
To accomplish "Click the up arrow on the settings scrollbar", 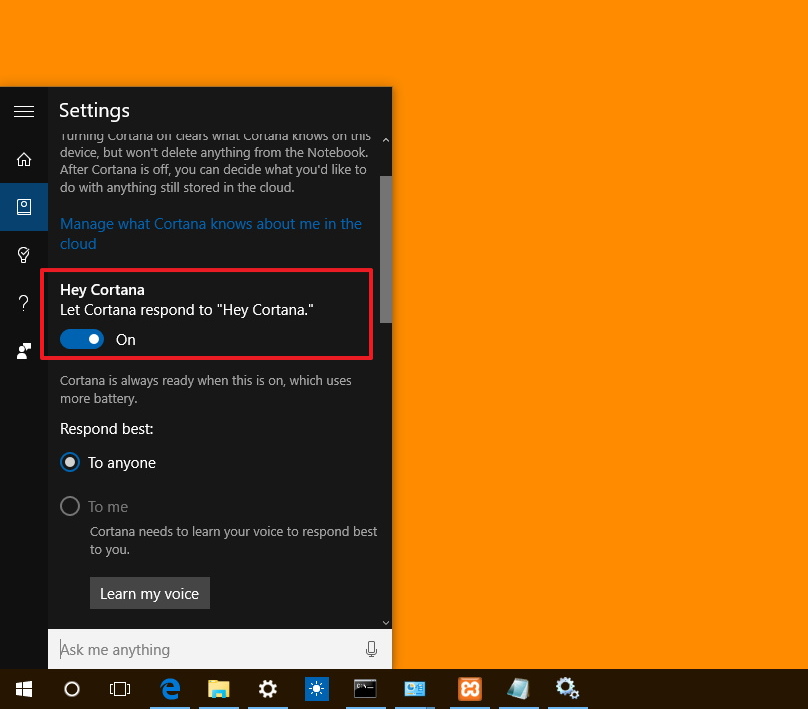I will (385, 139).
